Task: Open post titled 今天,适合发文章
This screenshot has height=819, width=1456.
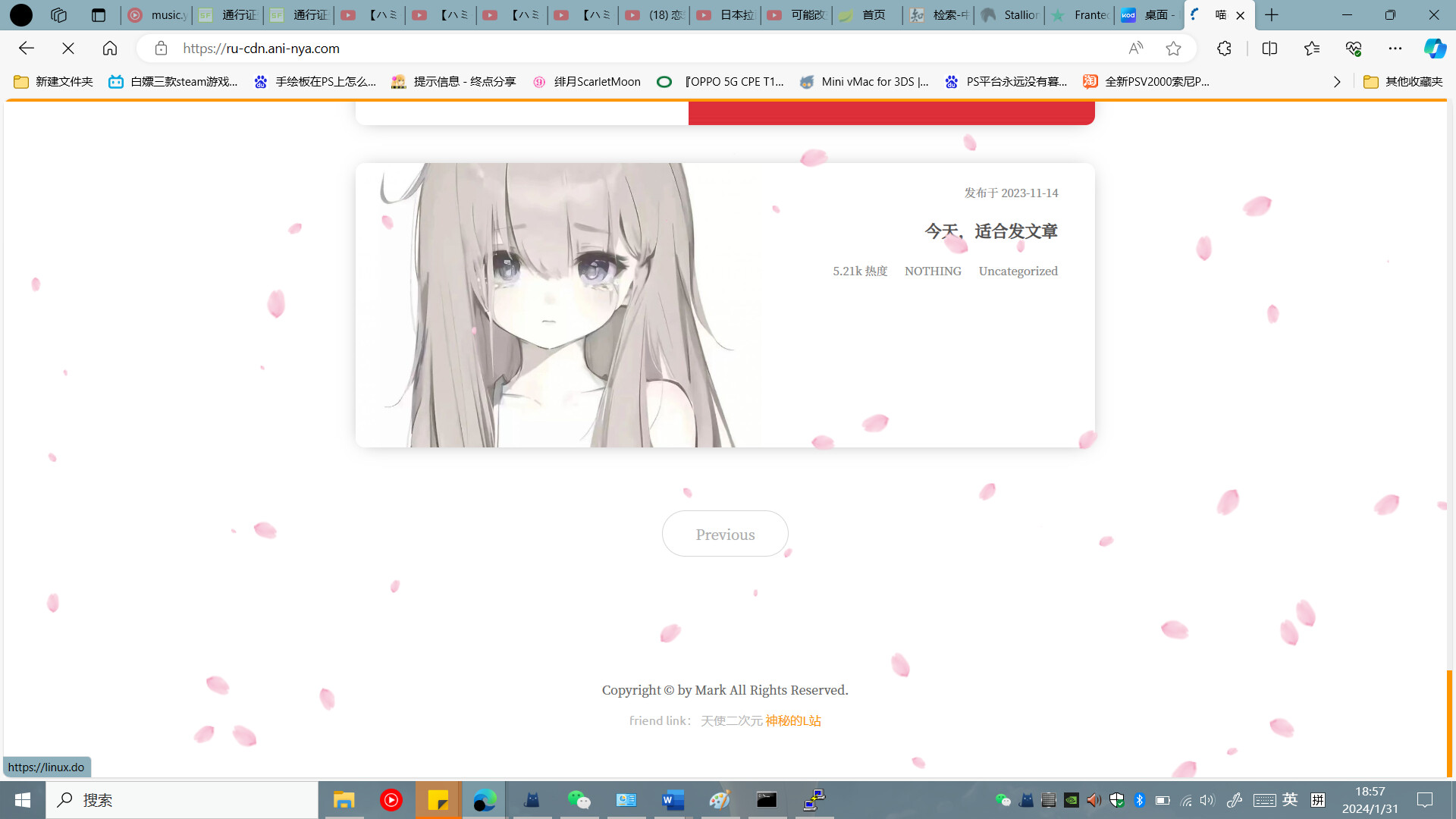Action: pos(991,231)
